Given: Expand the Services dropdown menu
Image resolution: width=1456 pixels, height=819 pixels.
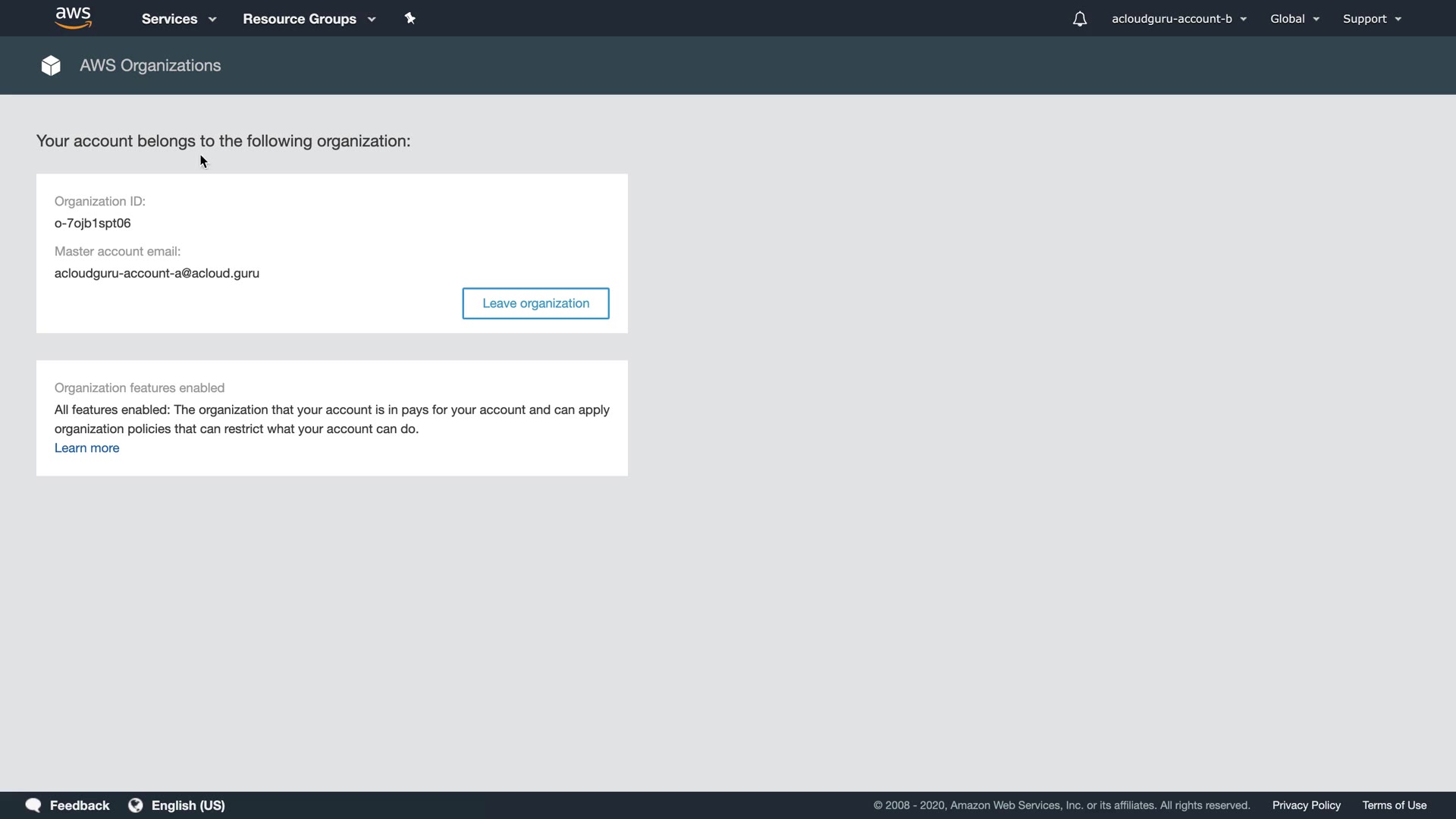Looking at the screenshot, I should (178, 19).
